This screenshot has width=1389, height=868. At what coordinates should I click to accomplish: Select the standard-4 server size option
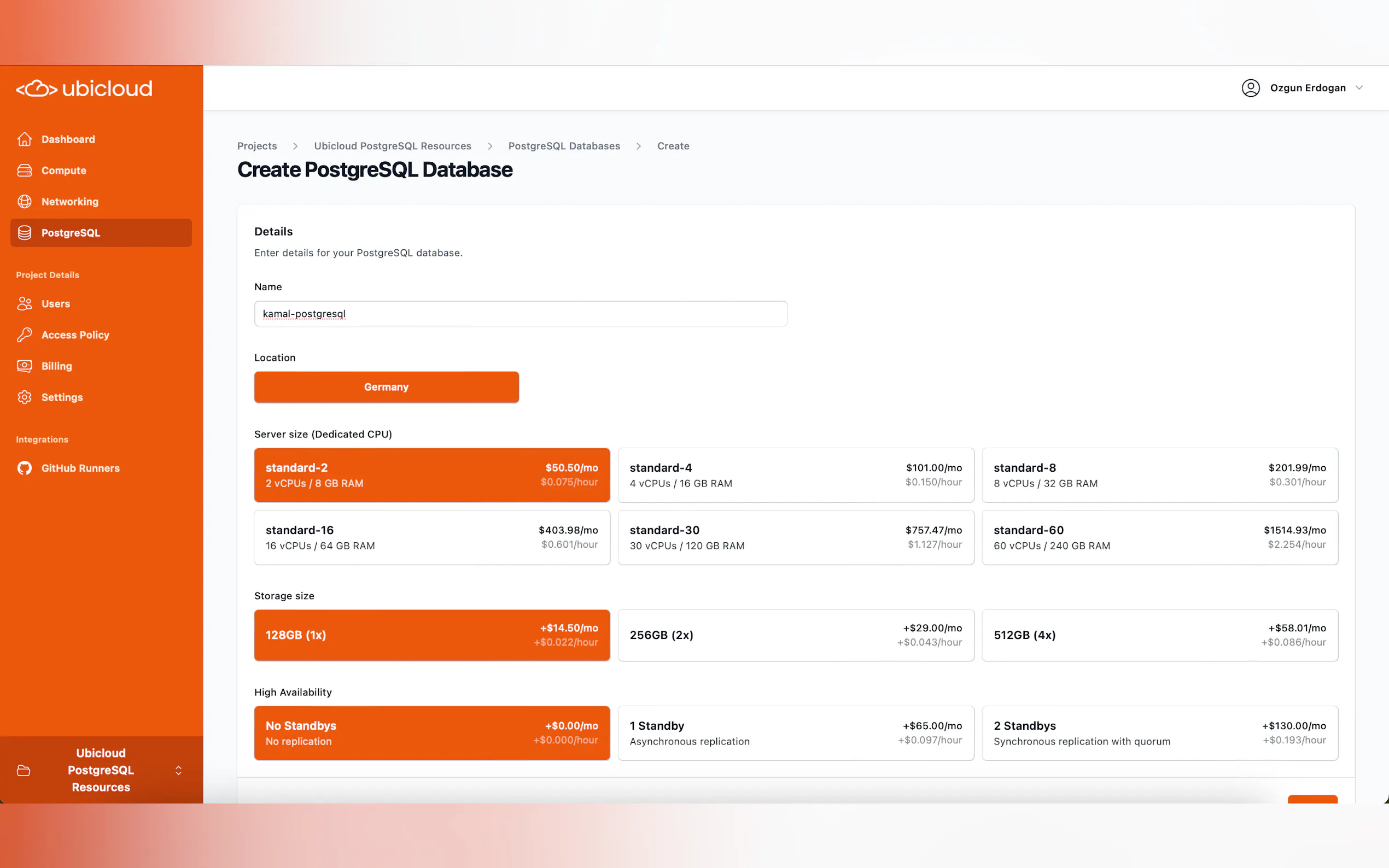(795, 475)
